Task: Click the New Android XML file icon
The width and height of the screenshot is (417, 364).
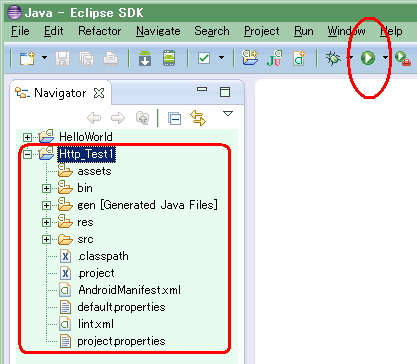Action: click(x=299, y=58)
